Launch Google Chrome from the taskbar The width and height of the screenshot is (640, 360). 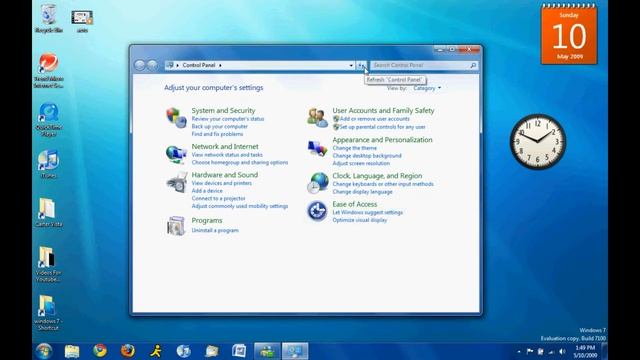click(x=100, y=351)
